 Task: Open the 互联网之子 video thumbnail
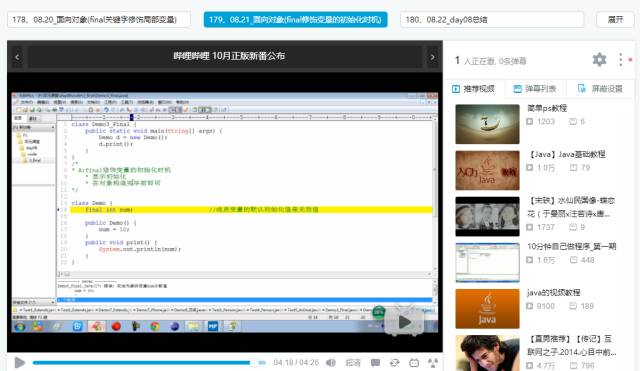487,353
